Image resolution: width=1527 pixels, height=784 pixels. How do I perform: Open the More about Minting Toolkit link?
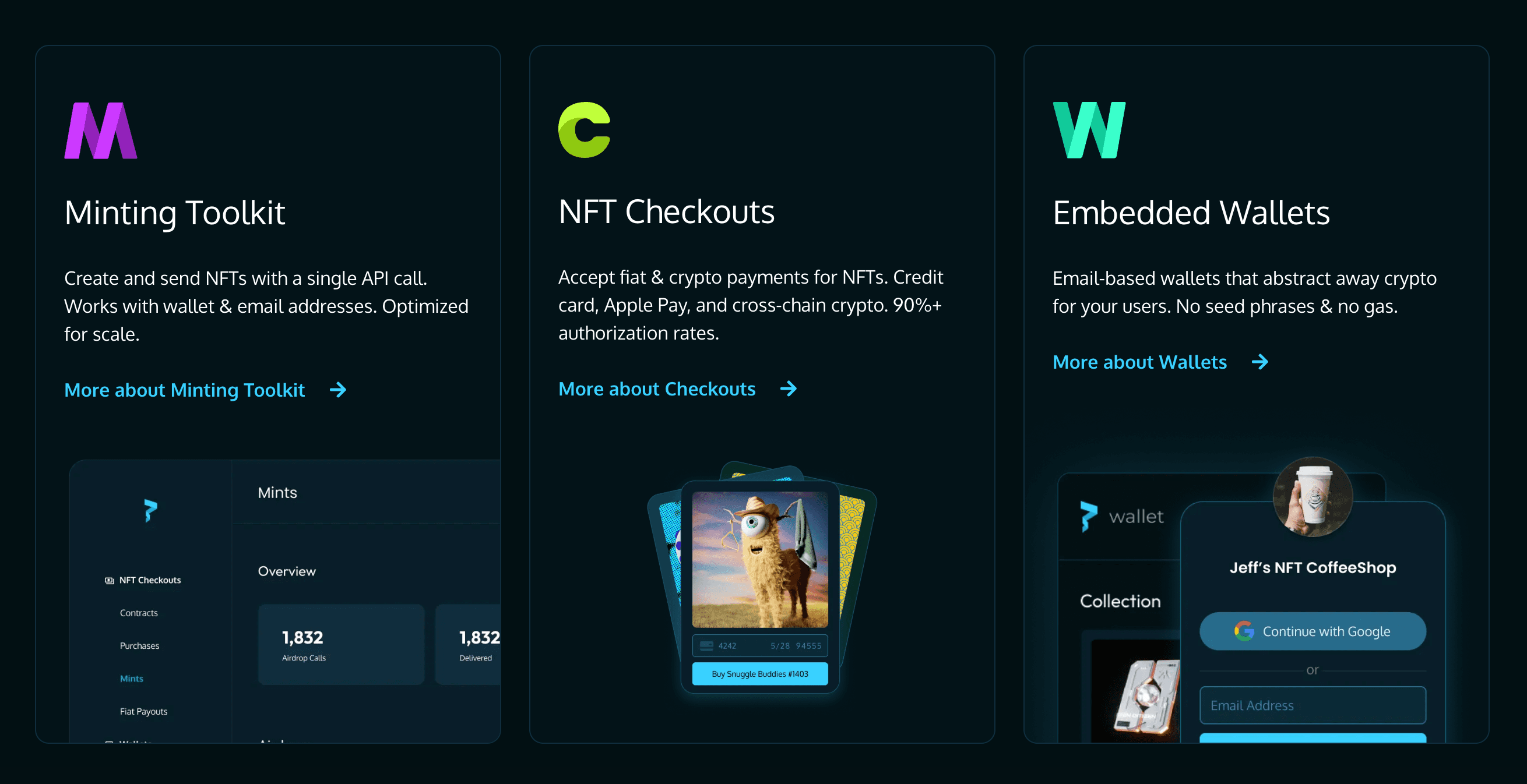point(184,390)
